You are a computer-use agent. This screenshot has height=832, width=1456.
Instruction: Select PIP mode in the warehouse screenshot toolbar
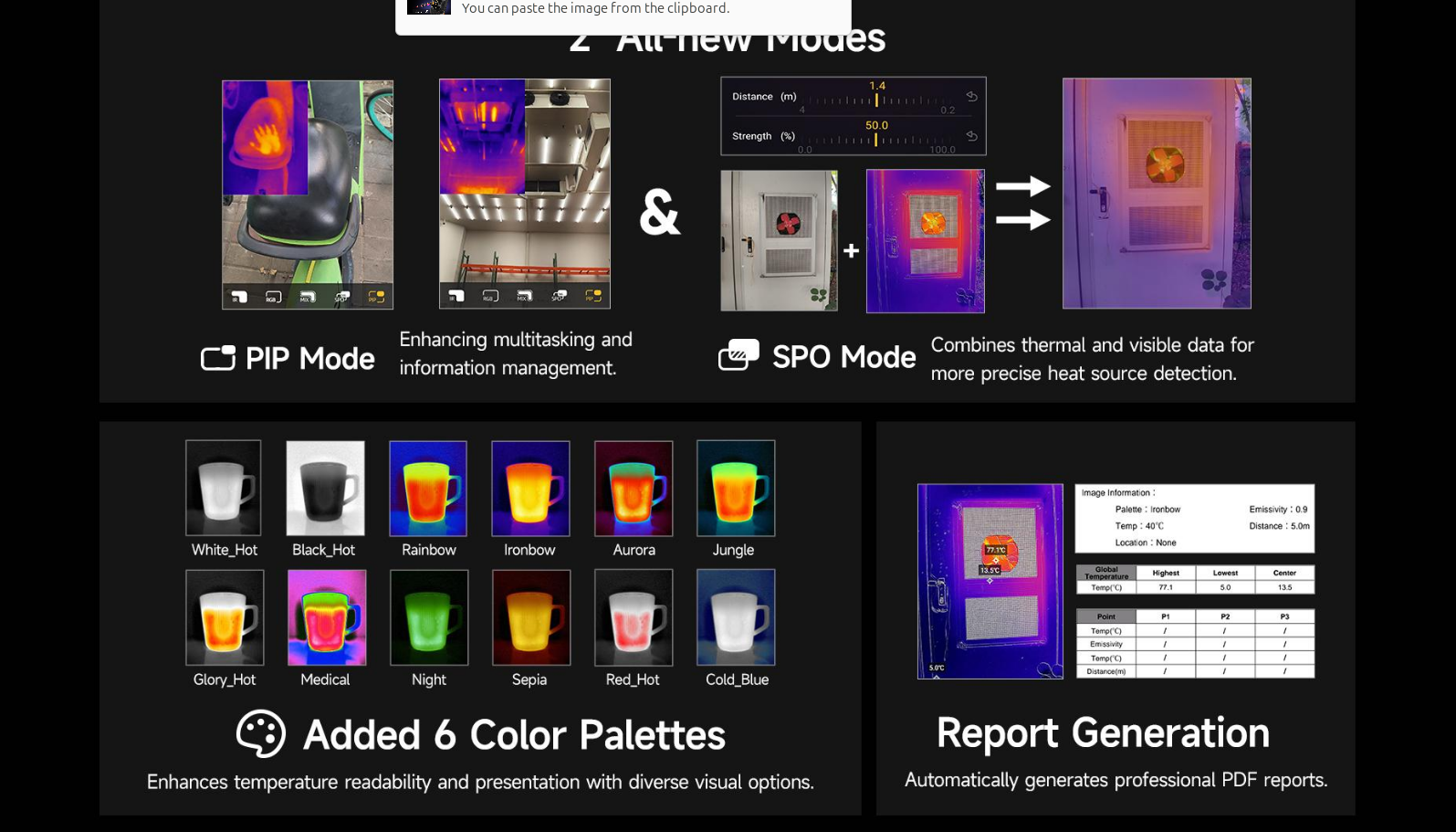point(593,296)
